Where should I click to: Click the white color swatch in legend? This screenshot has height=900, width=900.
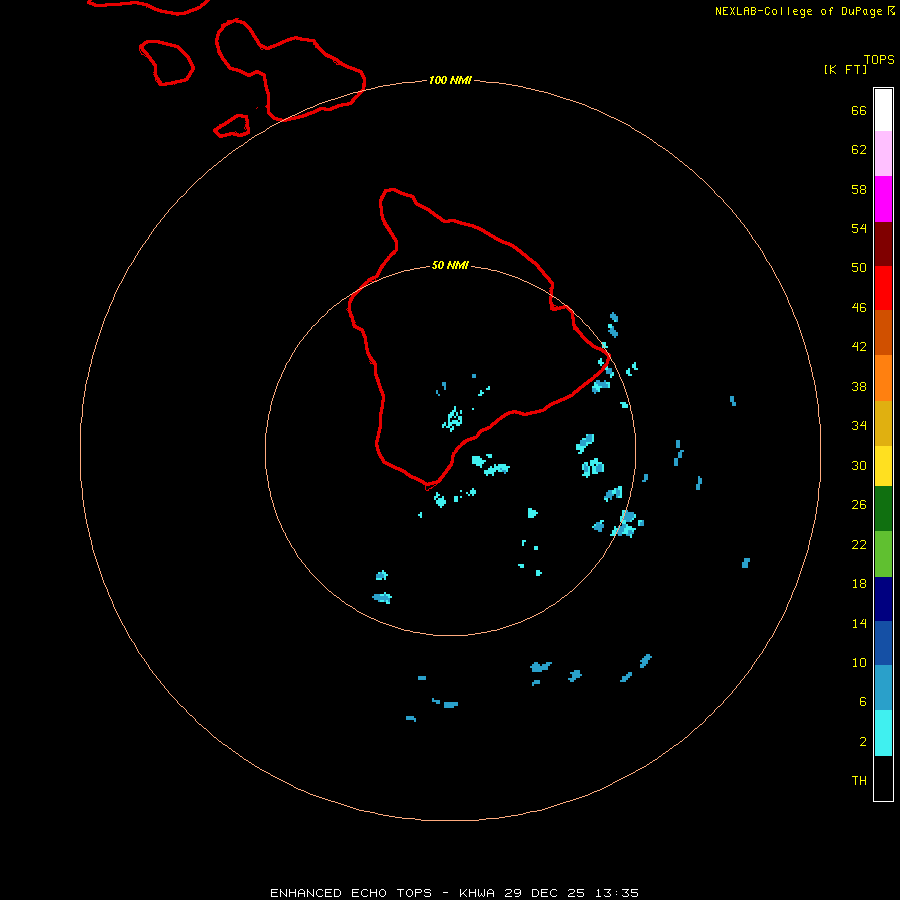point(883,110)
